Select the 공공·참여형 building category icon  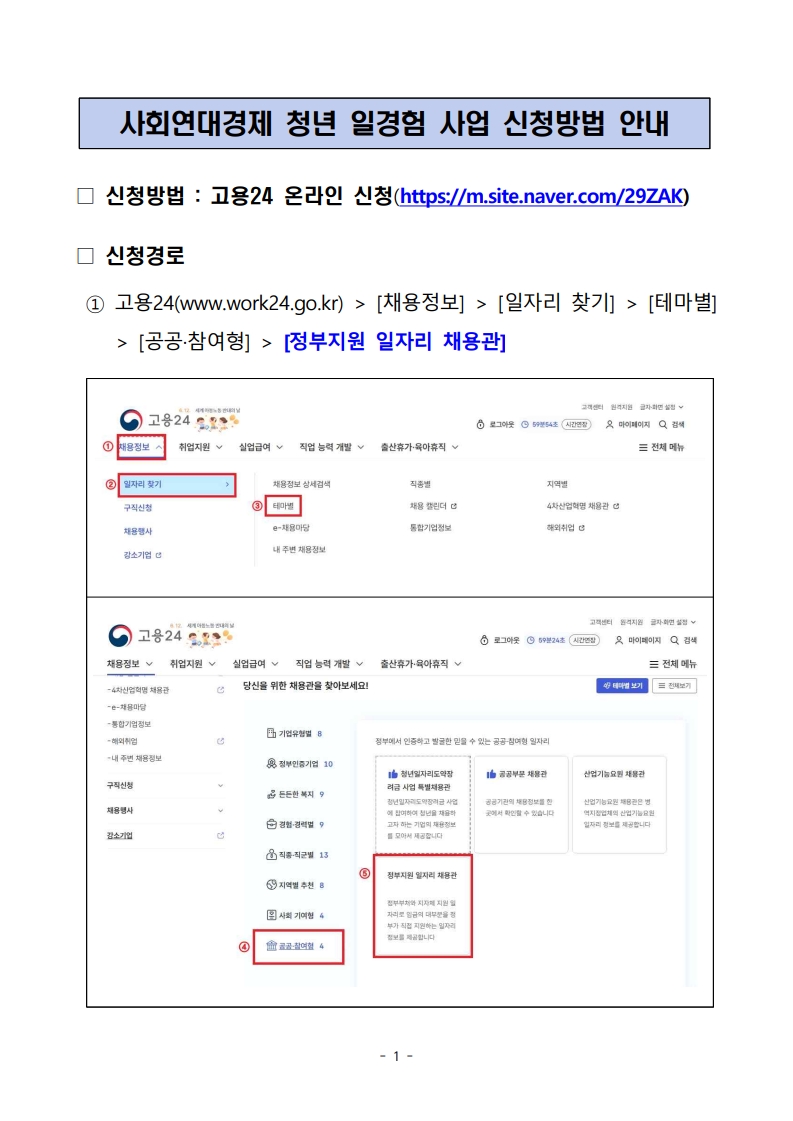point(271,946)
